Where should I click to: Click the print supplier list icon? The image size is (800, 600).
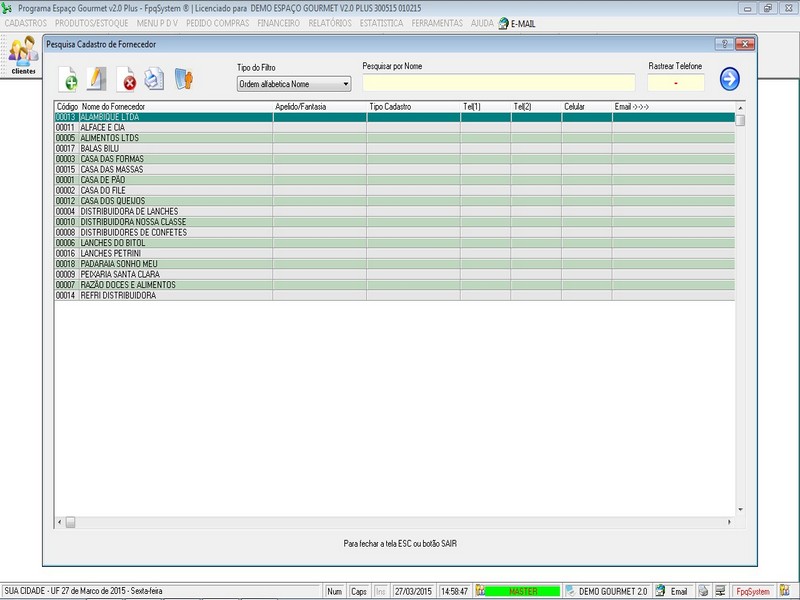point(153,79)
